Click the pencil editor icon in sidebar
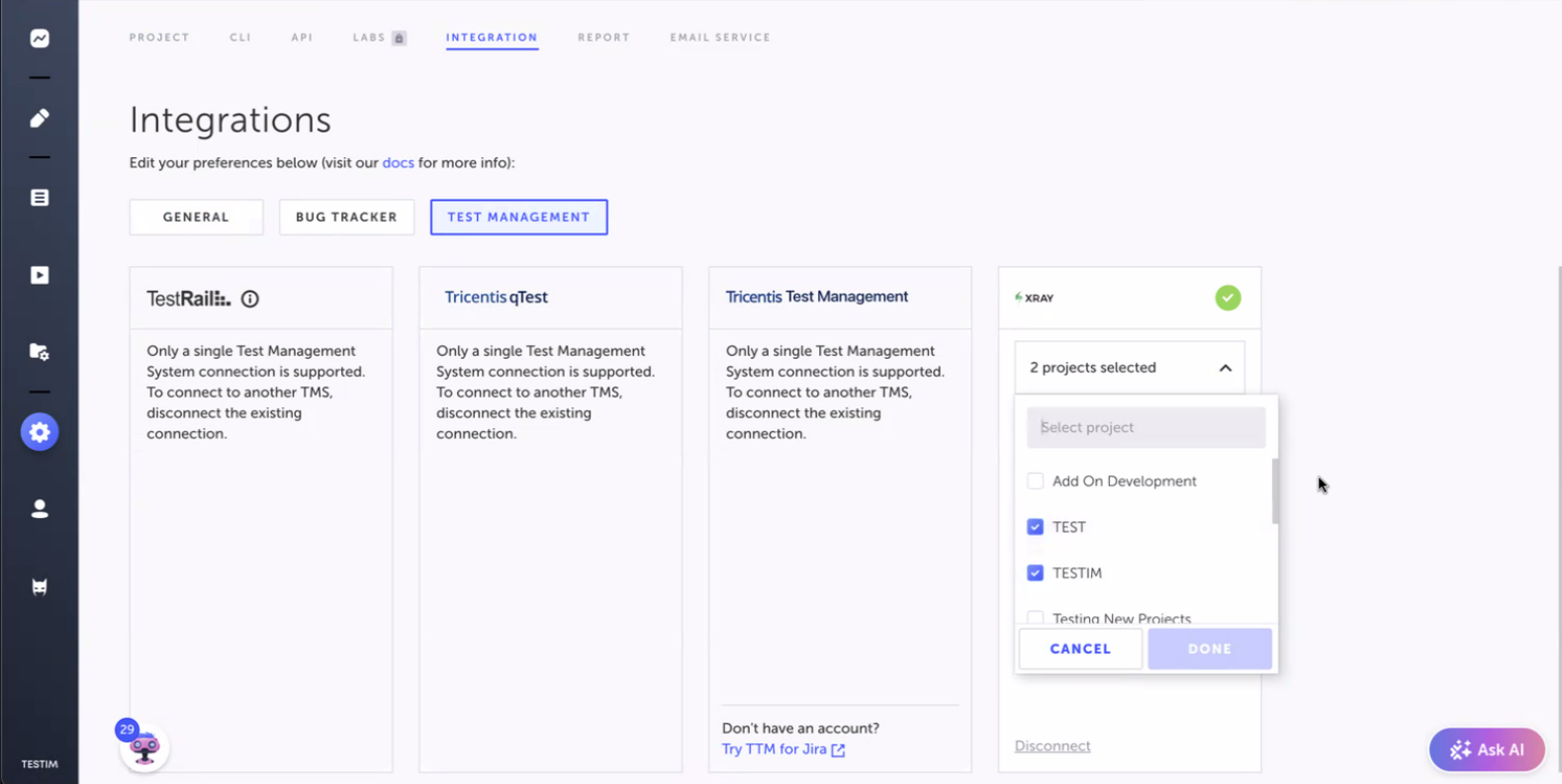Viewport: 1562px width, 784px height. pyautogui.click(x=40, y=119)
